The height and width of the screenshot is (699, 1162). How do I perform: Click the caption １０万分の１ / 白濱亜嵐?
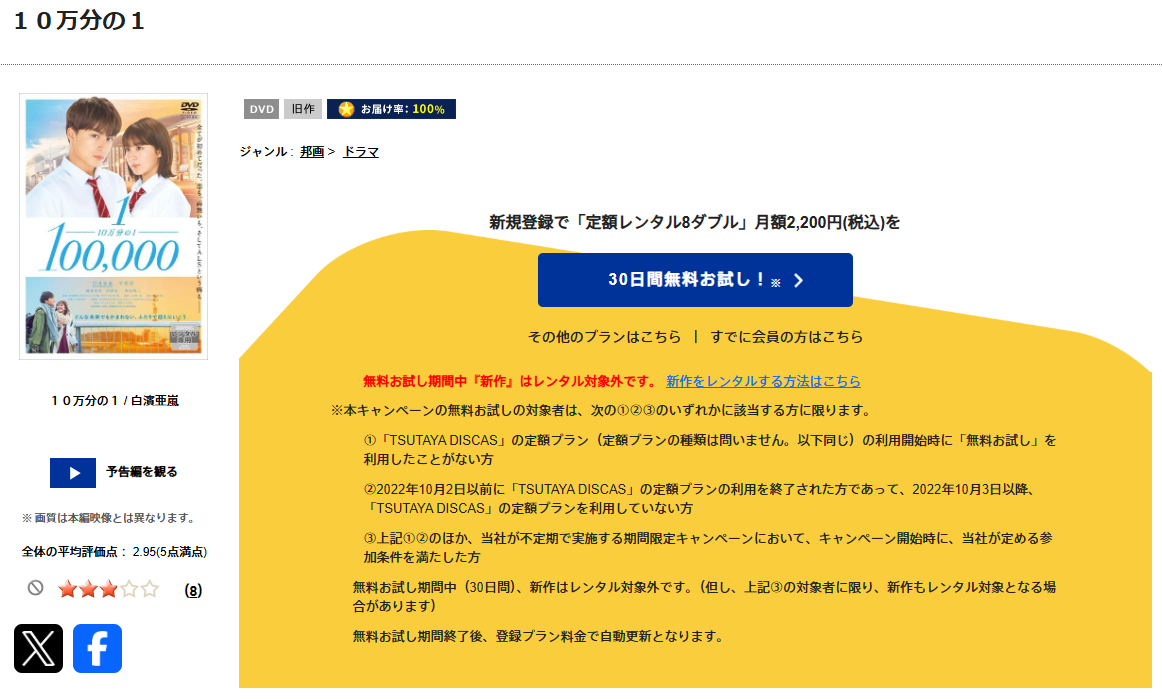click(x=115, y=400)
